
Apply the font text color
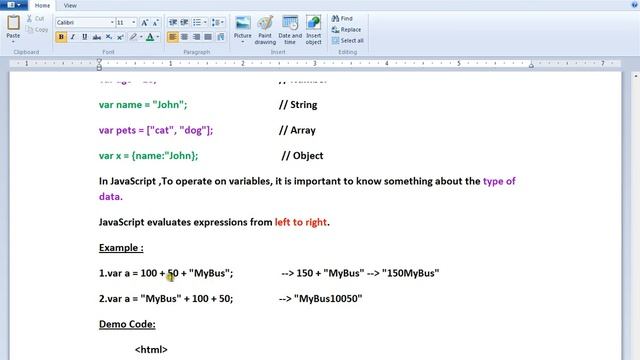pyautogui.click(x=150, y=37)
